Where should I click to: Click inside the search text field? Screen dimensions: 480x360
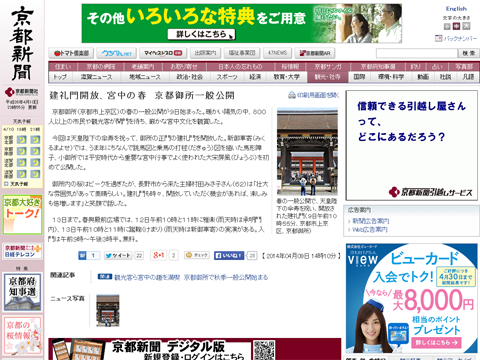(417, 53)
